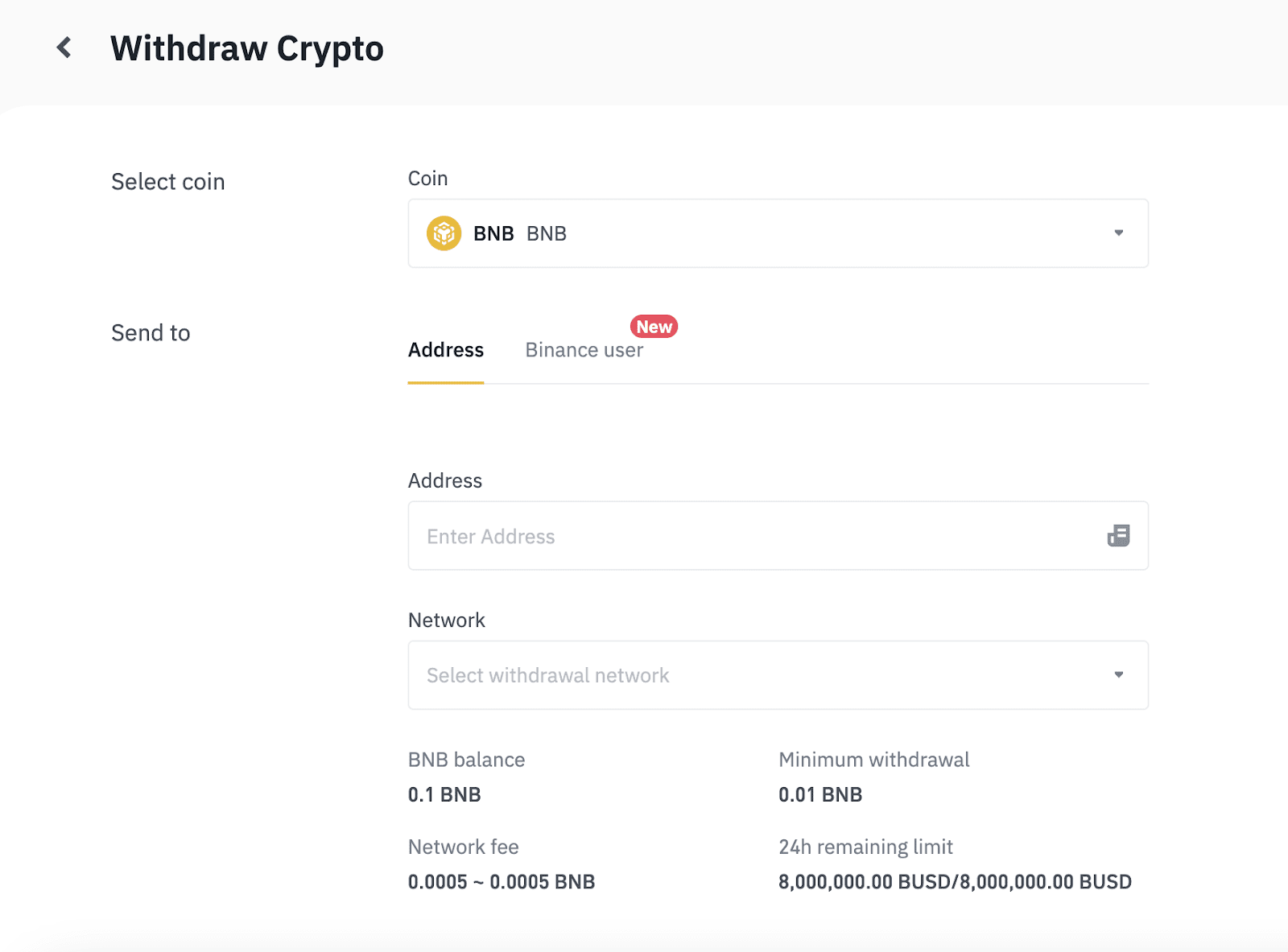
Task: Click the BNB coin selector box
Action: (778, 233)
